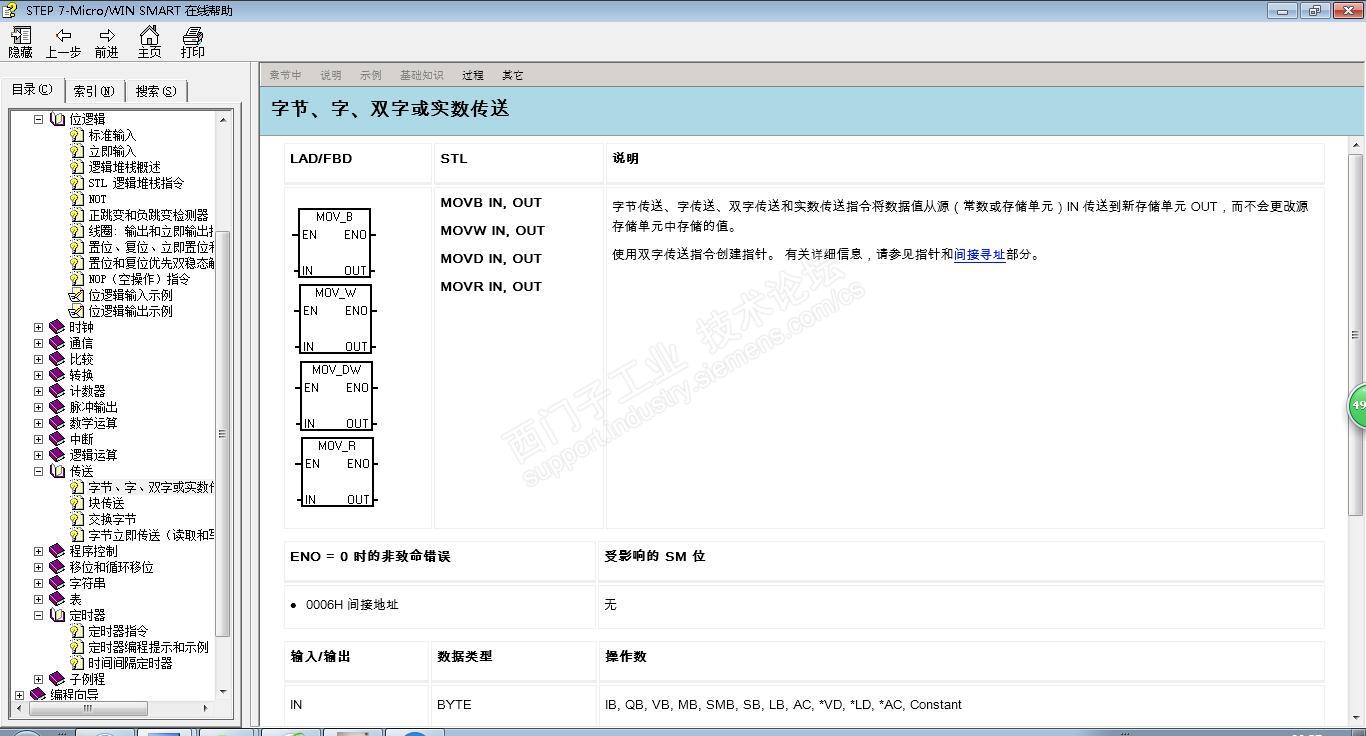Expand the 移位和循环移位 tree node
Screen dimensions: 1366x736
pos(39,567)
